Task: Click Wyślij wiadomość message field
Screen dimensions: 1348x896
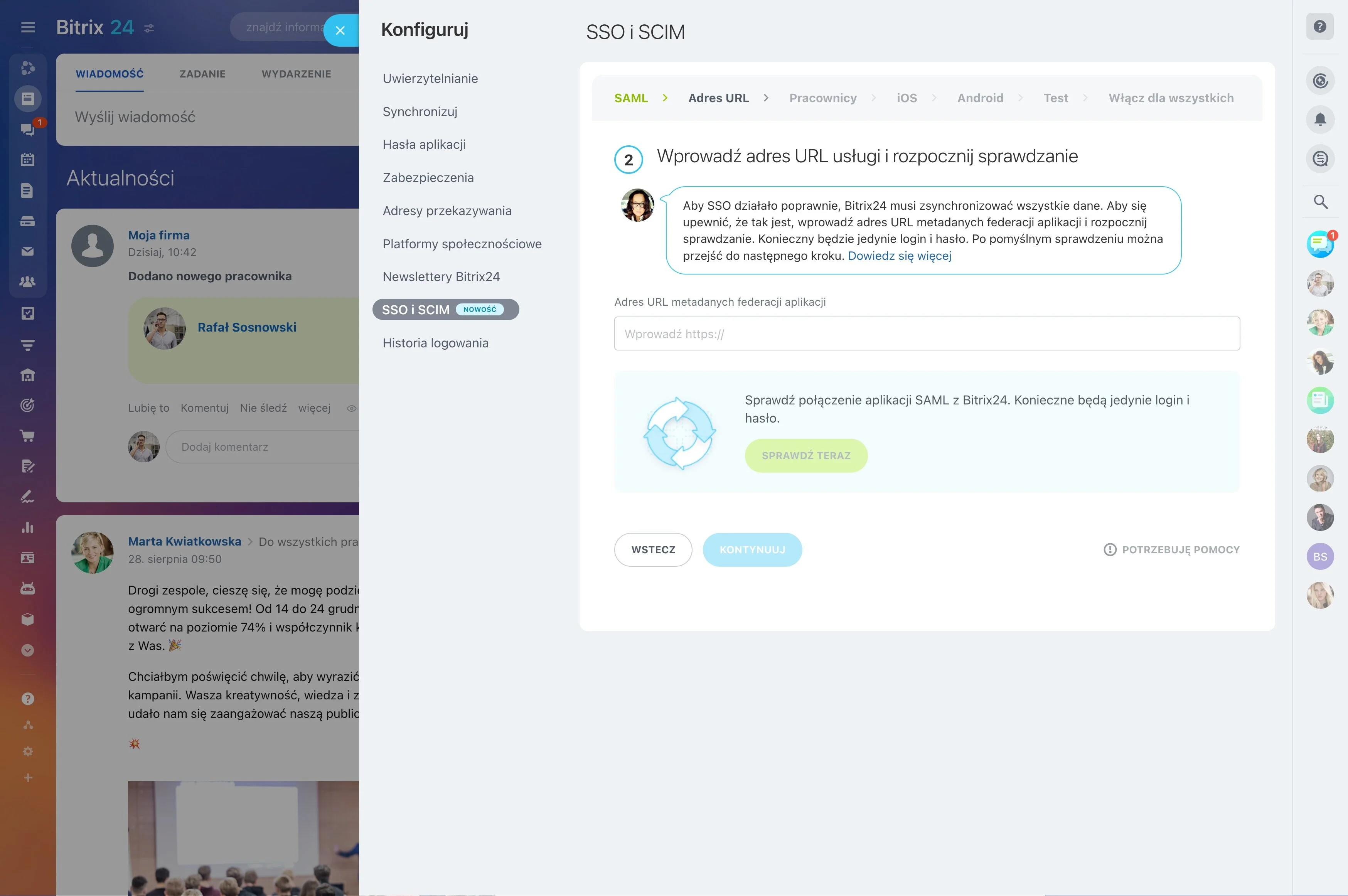Action: click(x=135, y=117)
